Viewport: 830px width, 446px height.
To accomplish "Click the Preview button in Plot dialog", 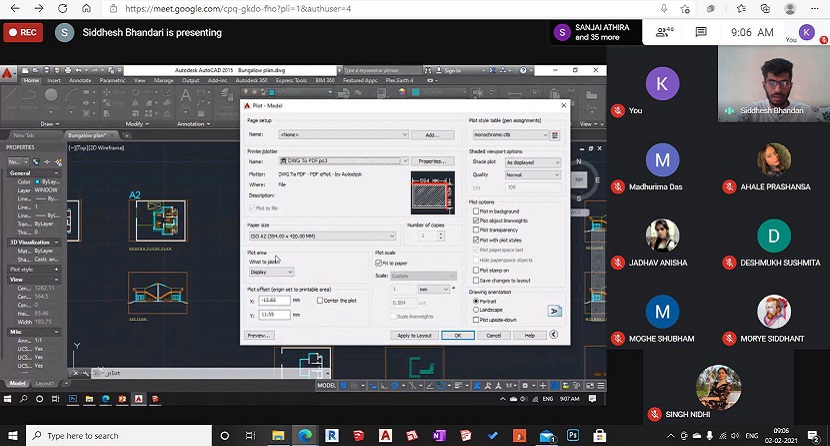I will coord(259,335).
